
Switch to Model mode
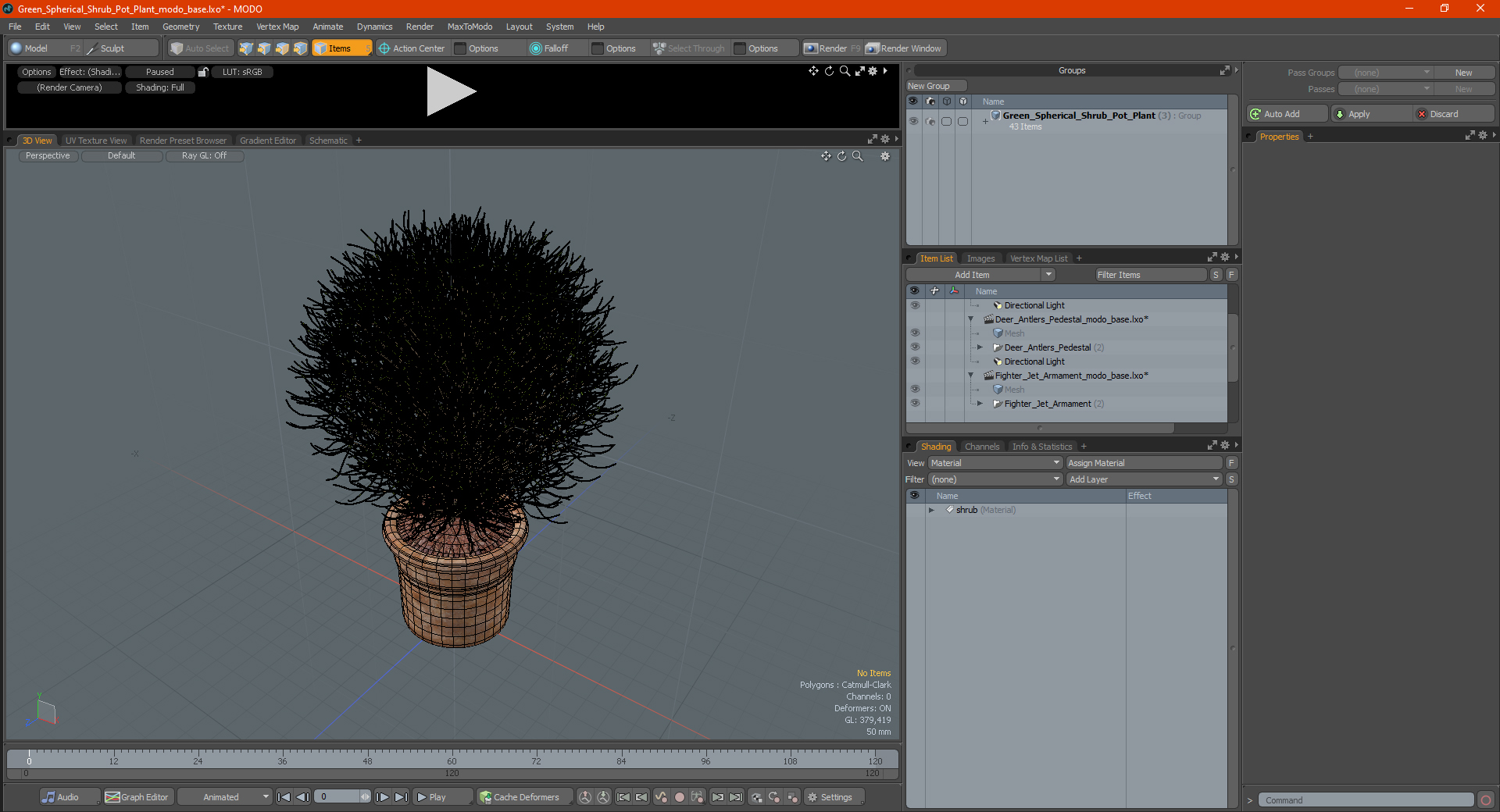point(45,48)
